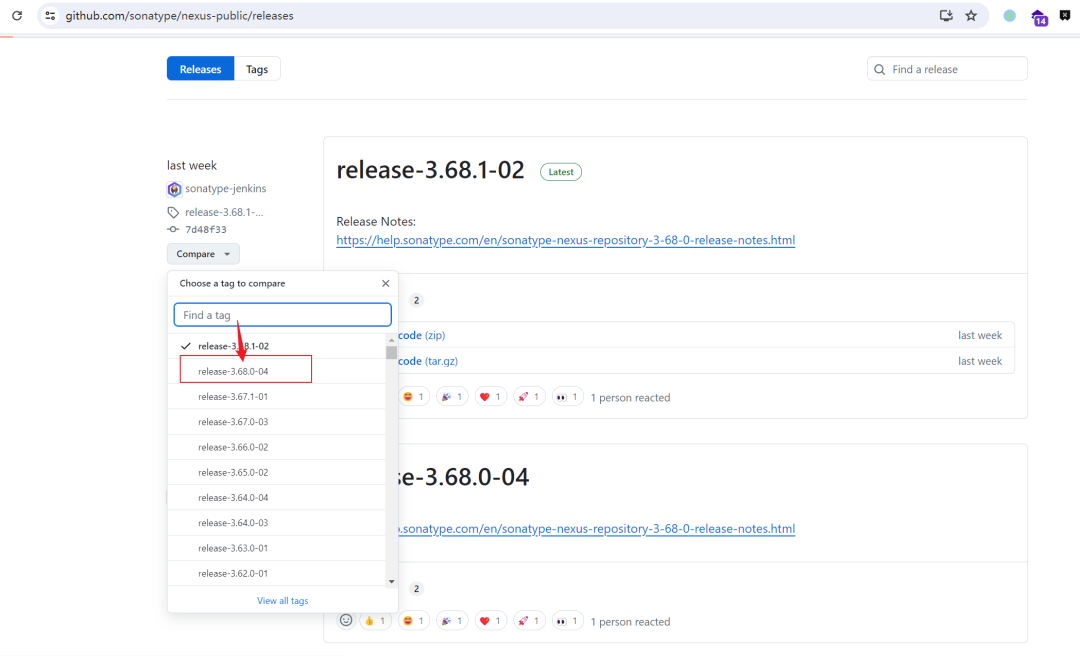1080x656 pixels.
Task: Click 1 person reacted under release-3.68.1-02
Action: pos(630,398)
